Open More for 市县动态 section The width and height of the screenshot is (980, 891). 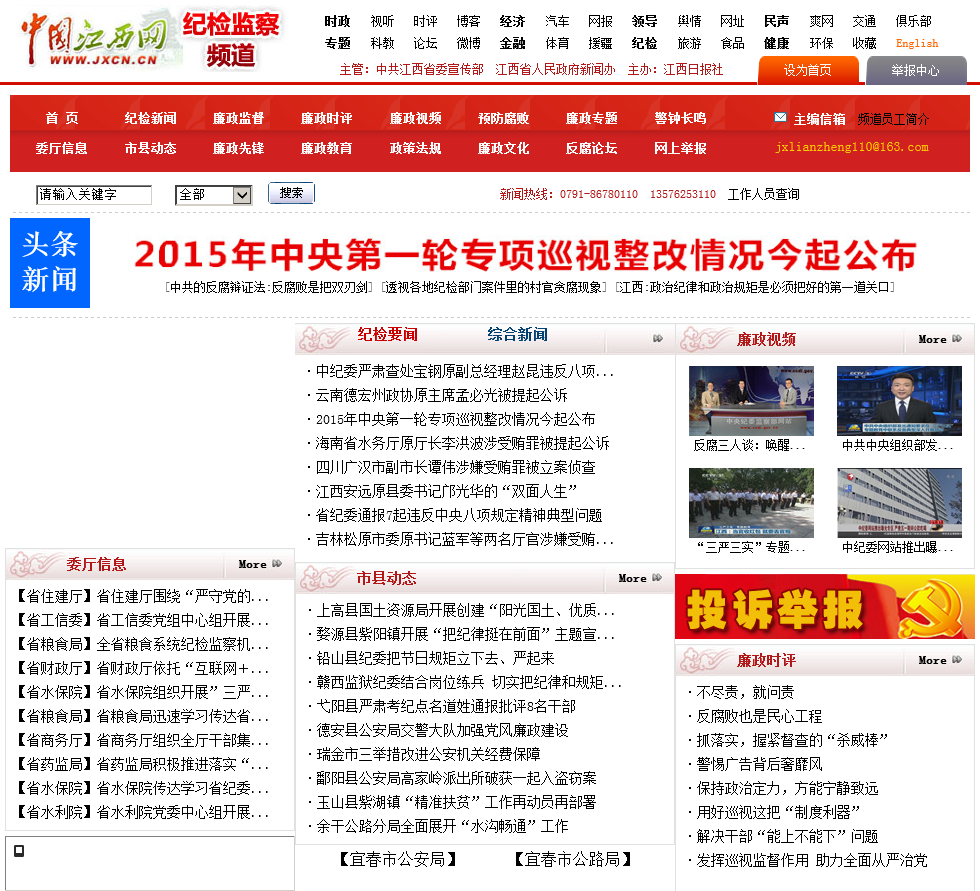click(640, 578)
